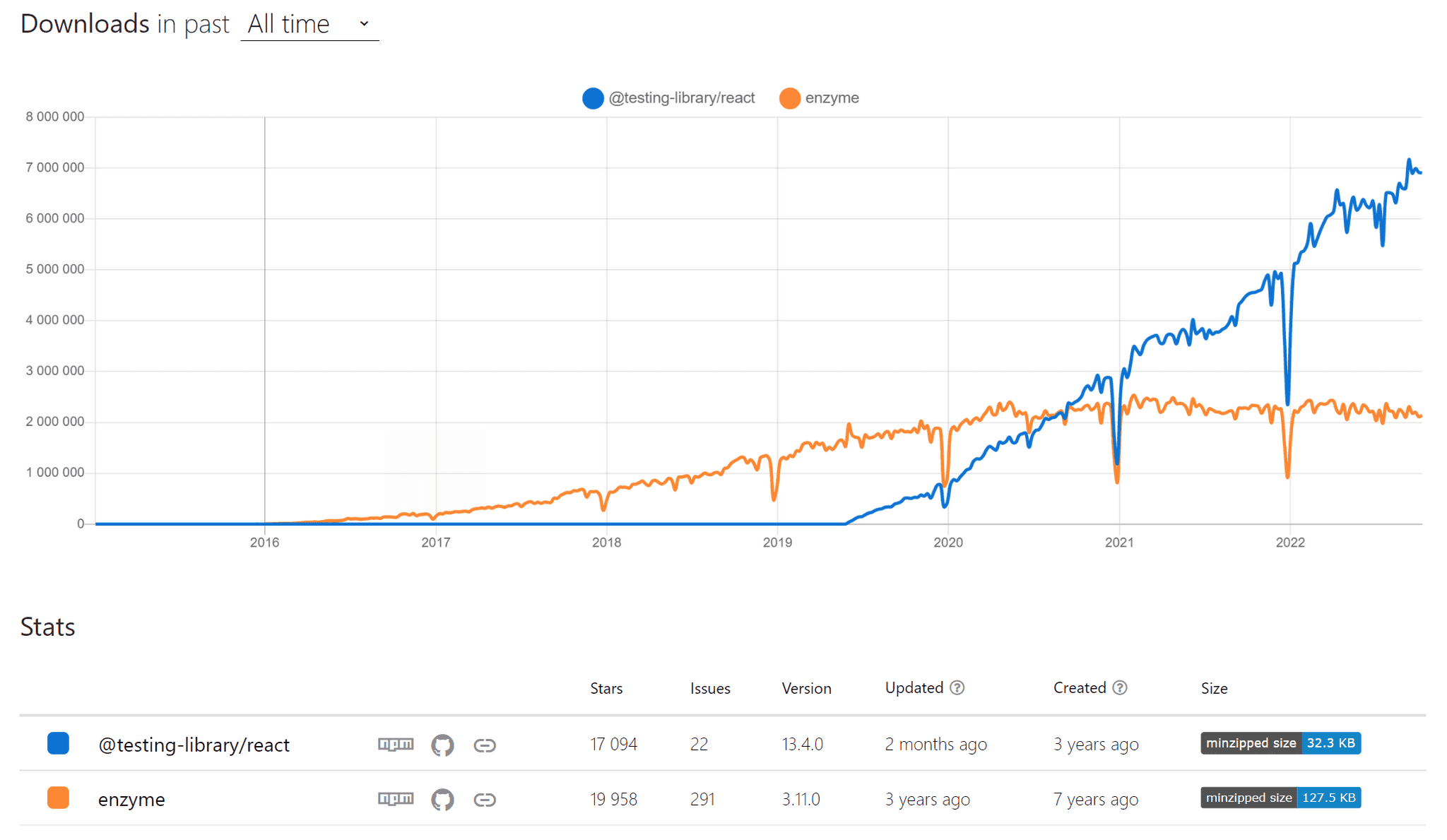Viewport: 1447px width, 840px height.
Task: Sort the table by the Issues column
Action: pos(709,687)
